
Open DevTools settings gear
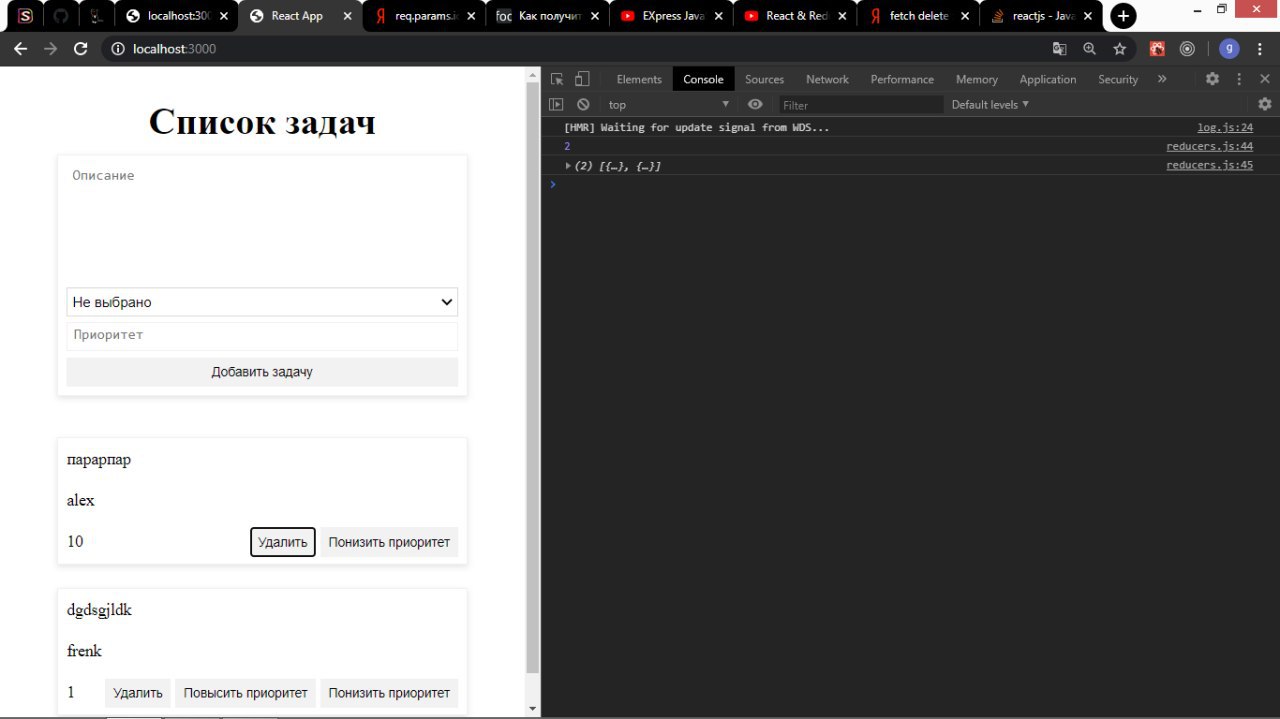(1212, 79)
